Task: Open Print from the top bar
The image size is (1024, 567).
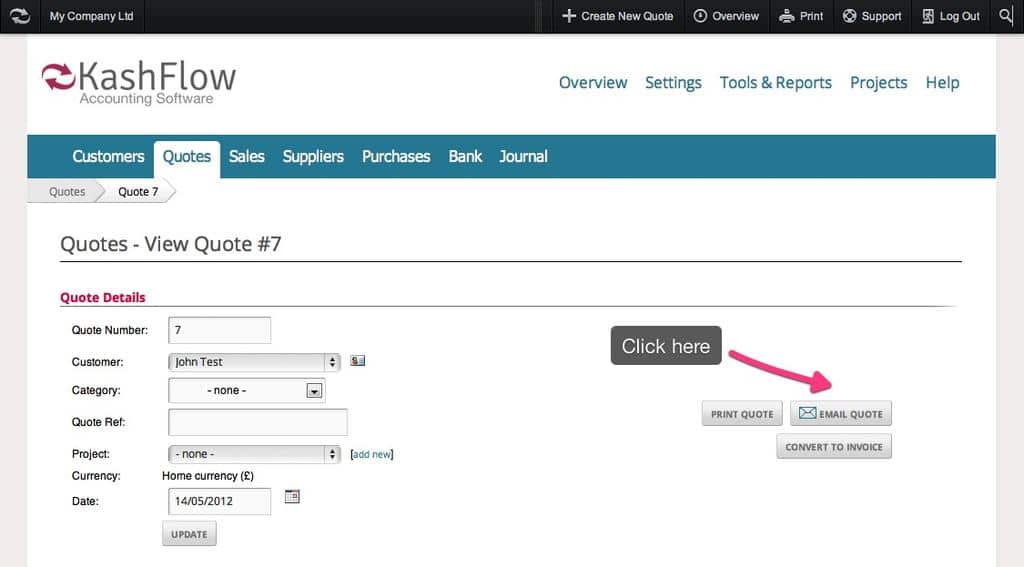Action: (x=801, y=16)
